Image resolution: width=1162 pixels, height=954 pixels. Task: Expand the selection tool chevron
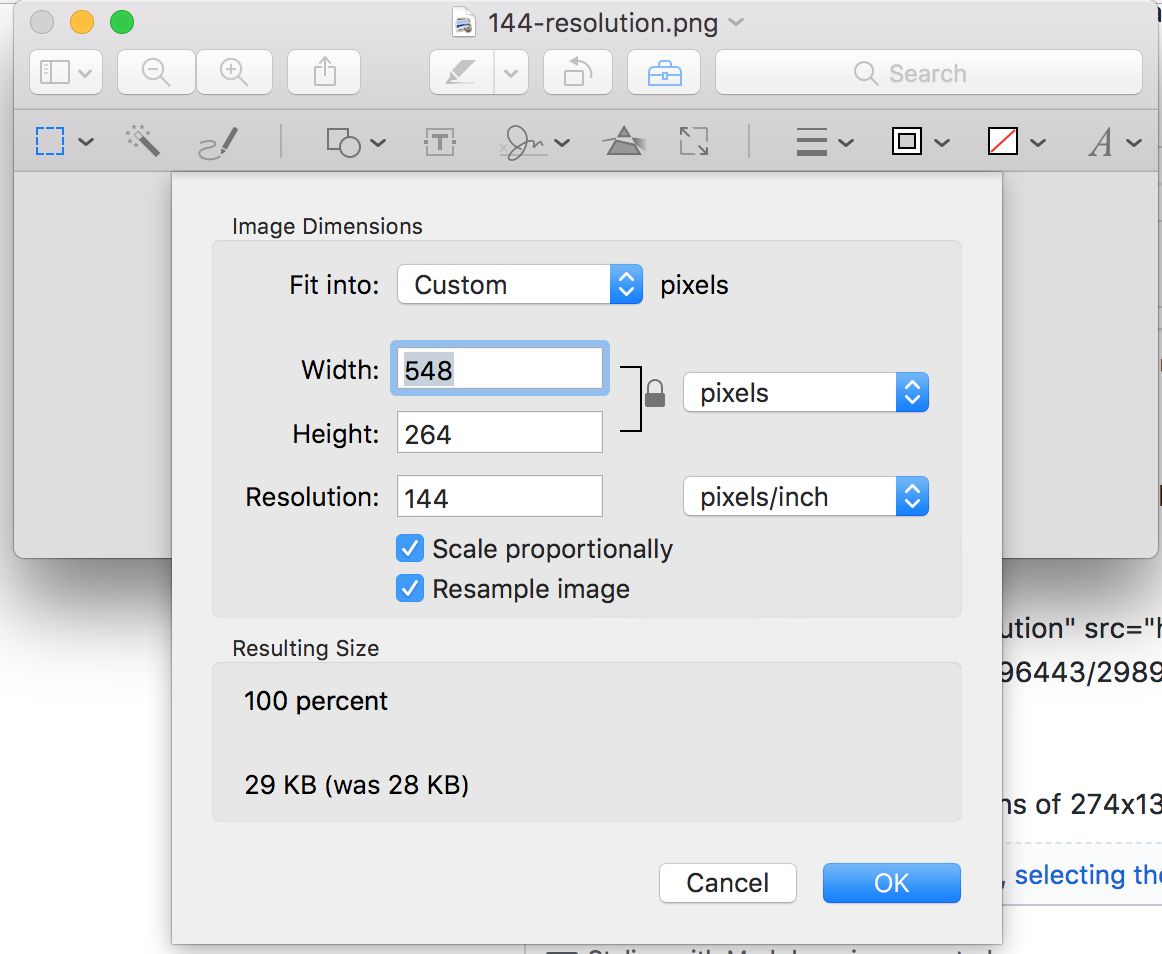click(86, 142)
